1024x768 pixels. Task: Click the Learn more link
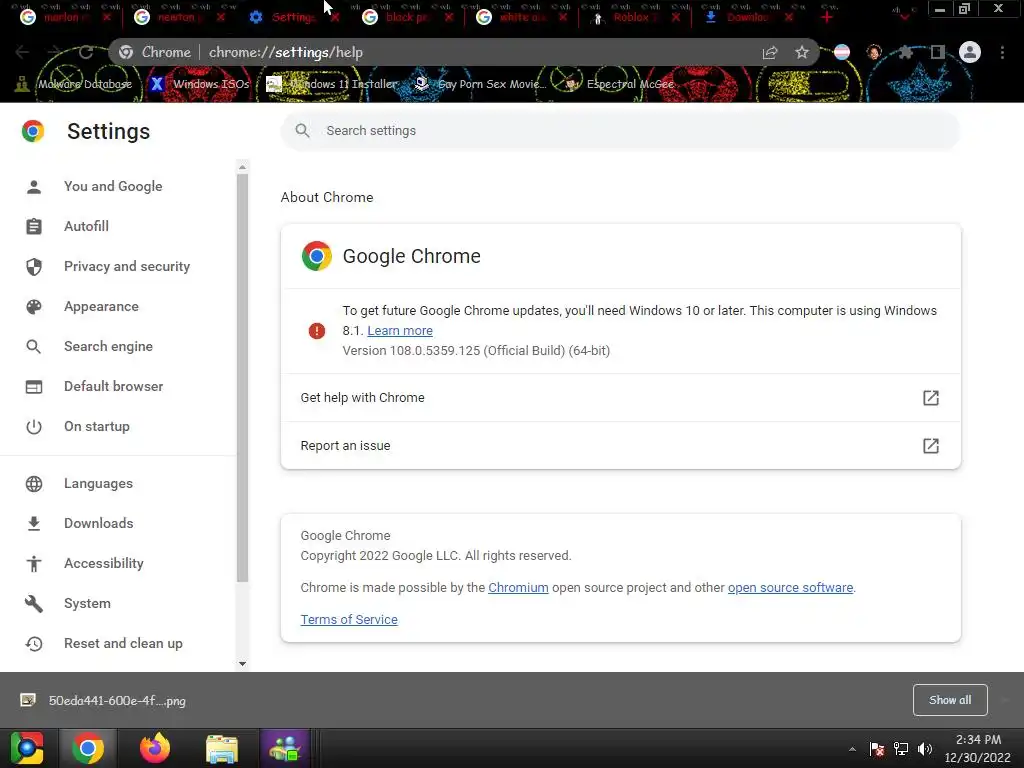(400, 330)
